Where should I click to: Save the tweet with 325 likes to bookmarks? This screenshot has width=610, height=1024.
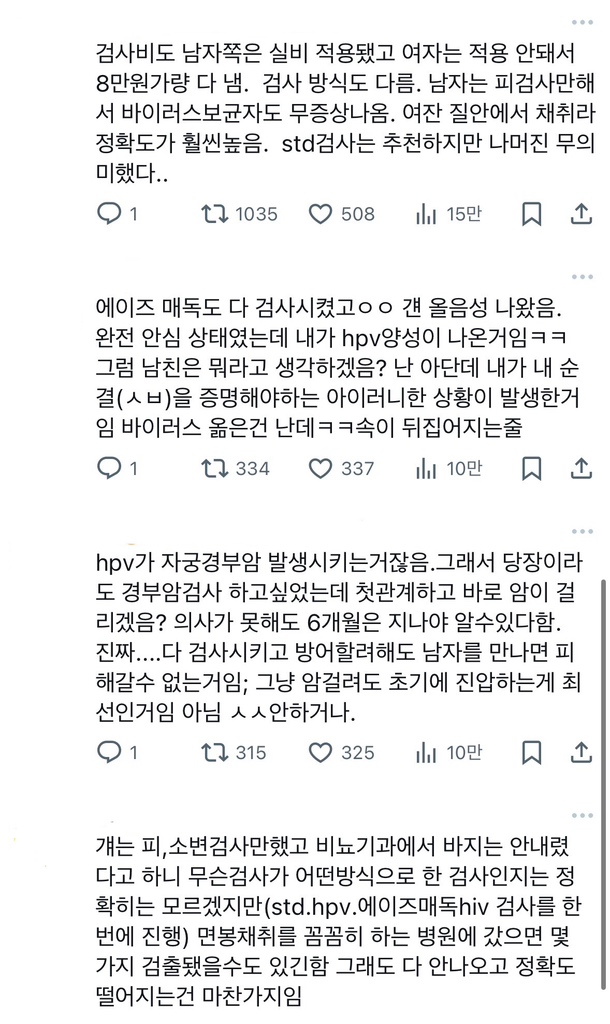[x=532, y=752]
